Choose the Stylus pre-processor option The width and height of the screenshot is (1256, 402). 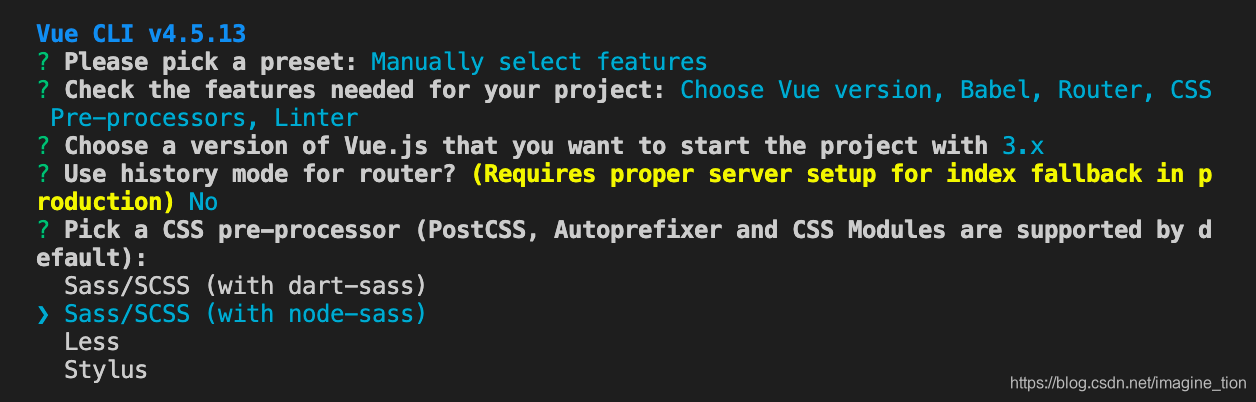pos(106,370)
